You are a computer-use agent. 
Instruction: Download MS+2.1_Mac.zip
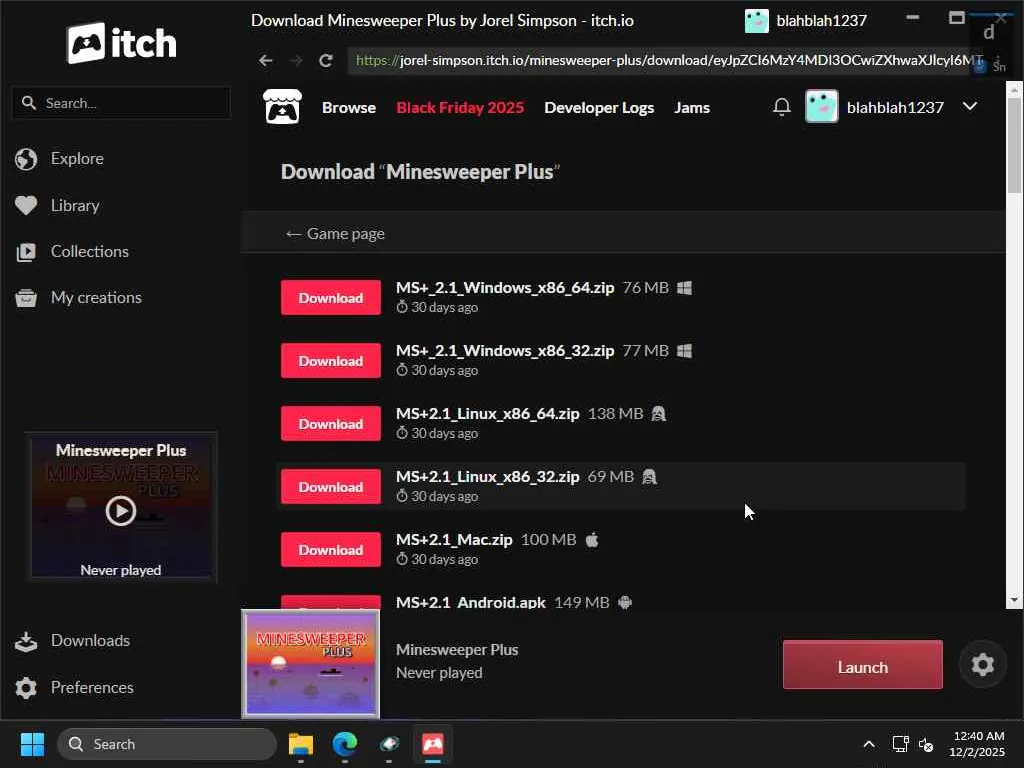tap(330, 550)
